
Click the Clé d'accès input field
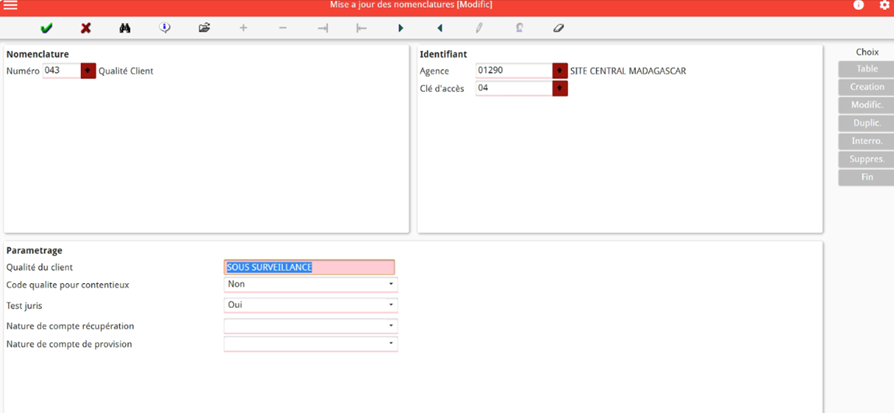coord(513,89)
